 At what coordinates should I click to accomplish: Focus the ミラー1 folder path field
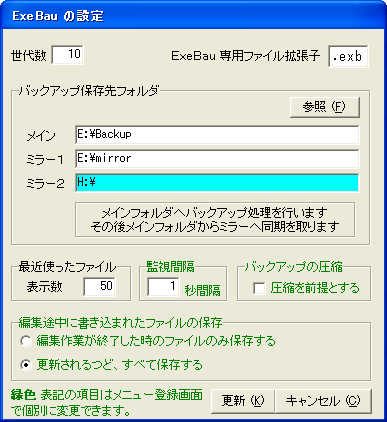(217, 159)
